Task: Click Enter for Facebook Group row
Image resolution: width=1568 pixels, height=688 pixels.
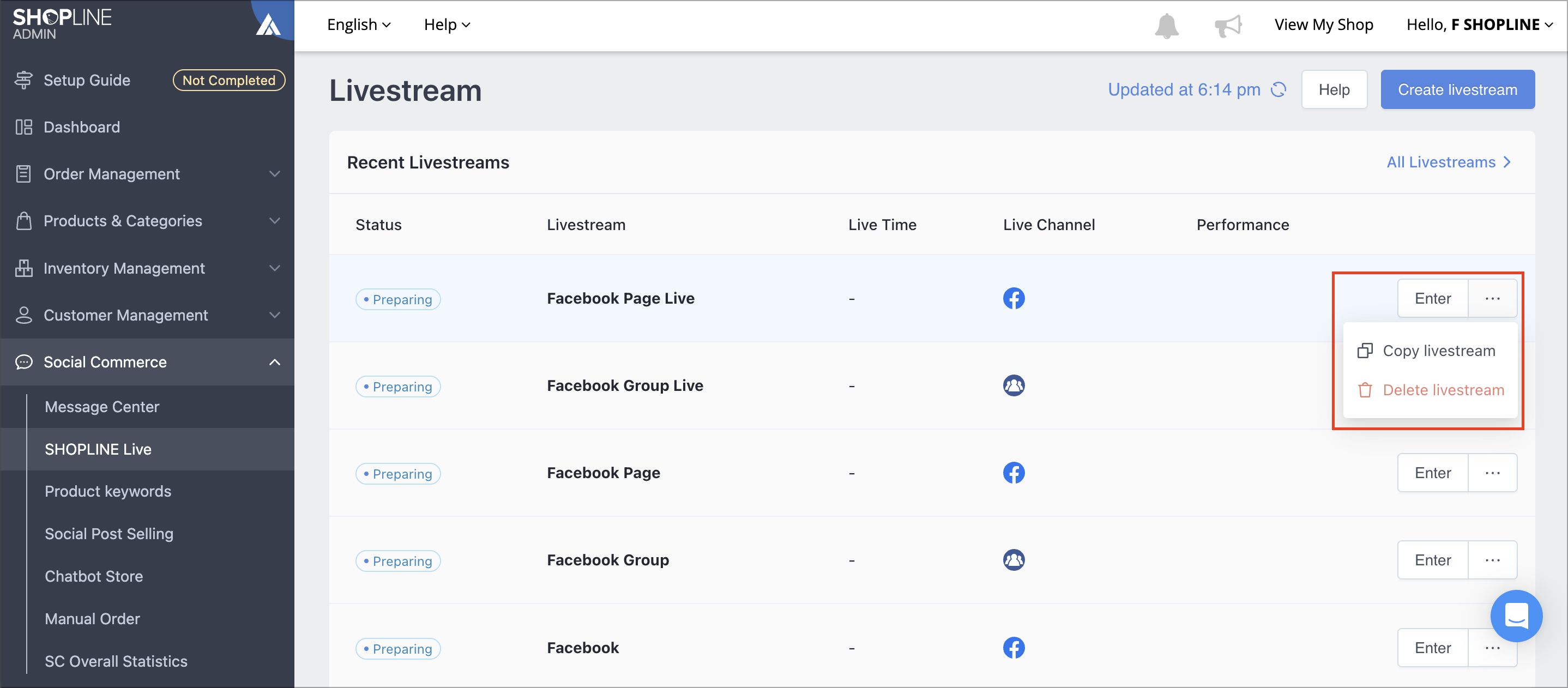Action: [1432, 559]
